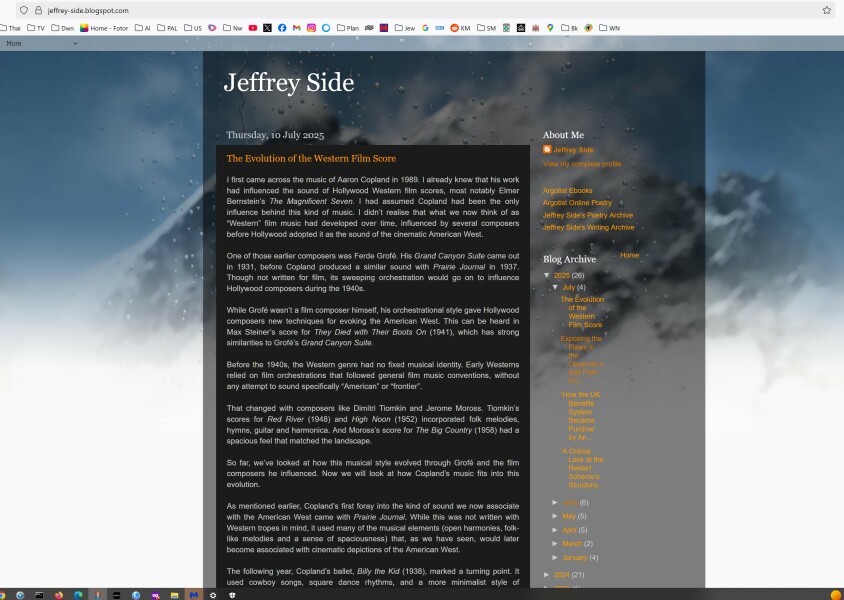Collapse the July archive month
The image size is (844, 600).
click(556, 288)
